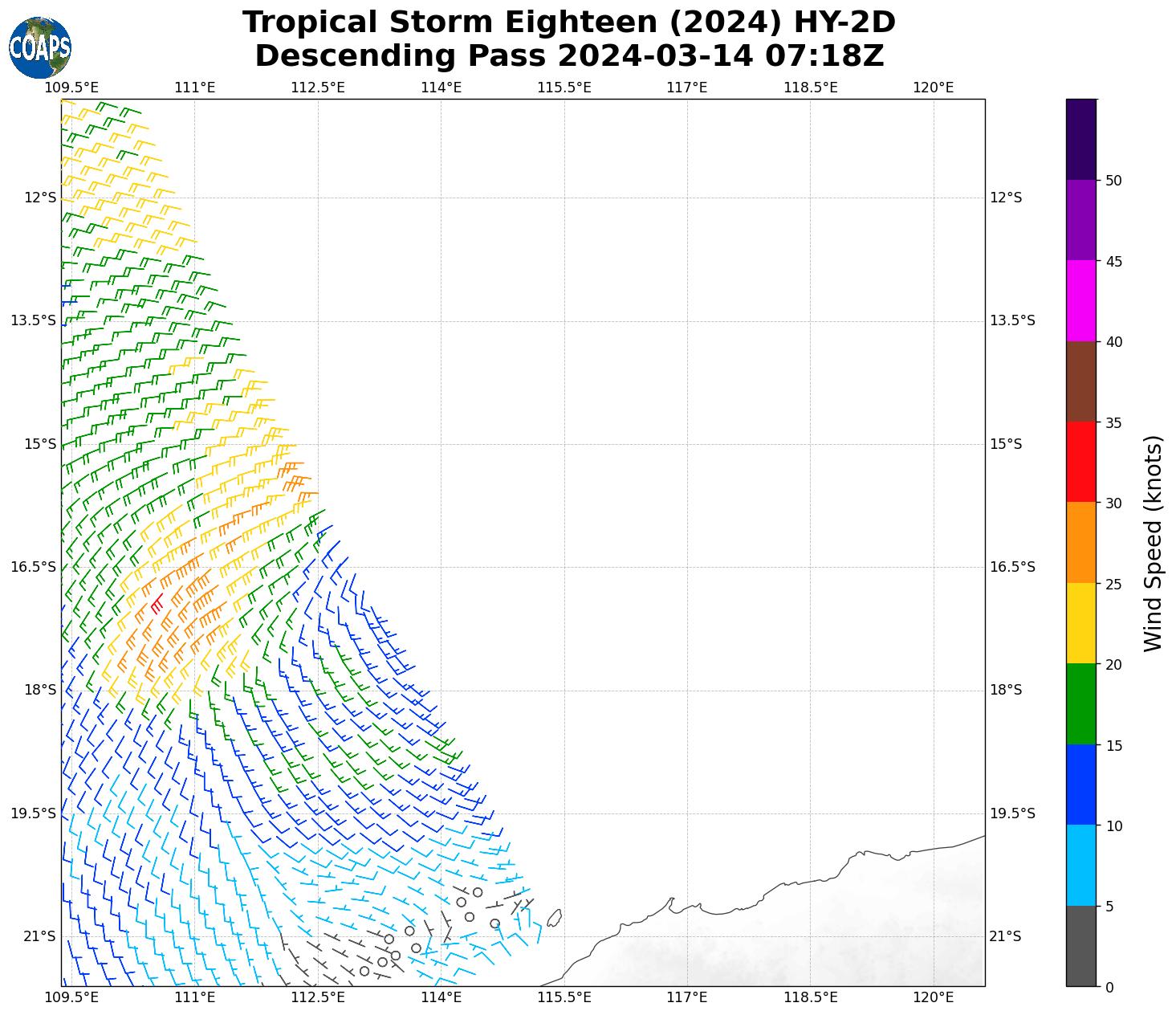This screenshot has width=1176, height=1015.
Task: Pick the yellow 20-25 knot color band
Action: 1080,623
